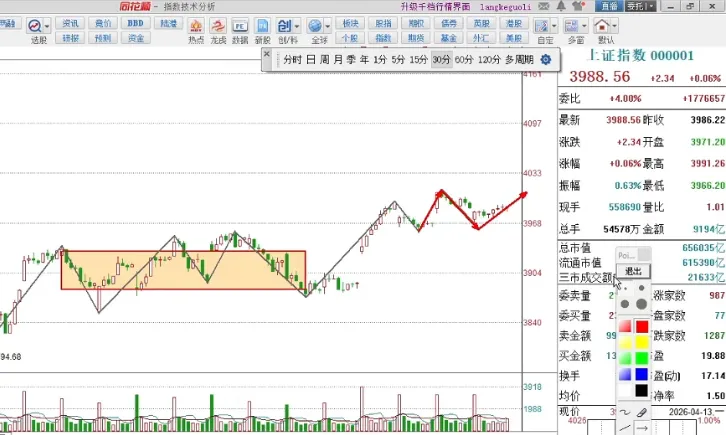Viewport: 726px width, 435px height.
Task: Pick the solid green color swatch
Action: [642, 358]
